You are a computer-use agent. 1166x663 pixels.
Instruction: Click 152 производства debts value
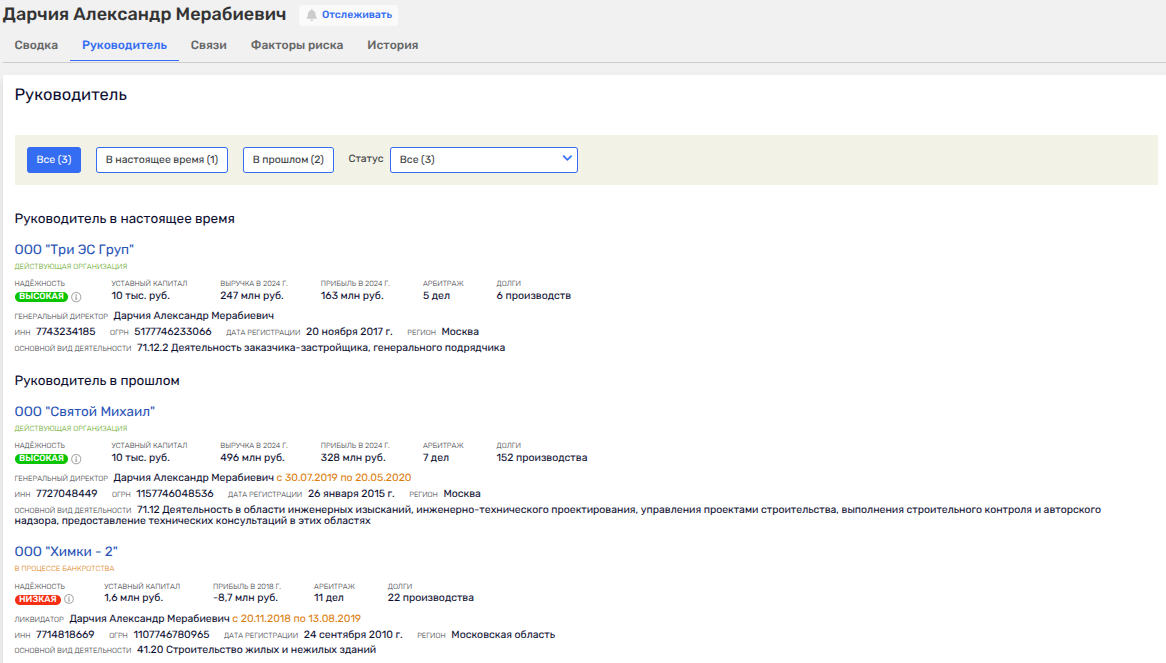(541, 458)
